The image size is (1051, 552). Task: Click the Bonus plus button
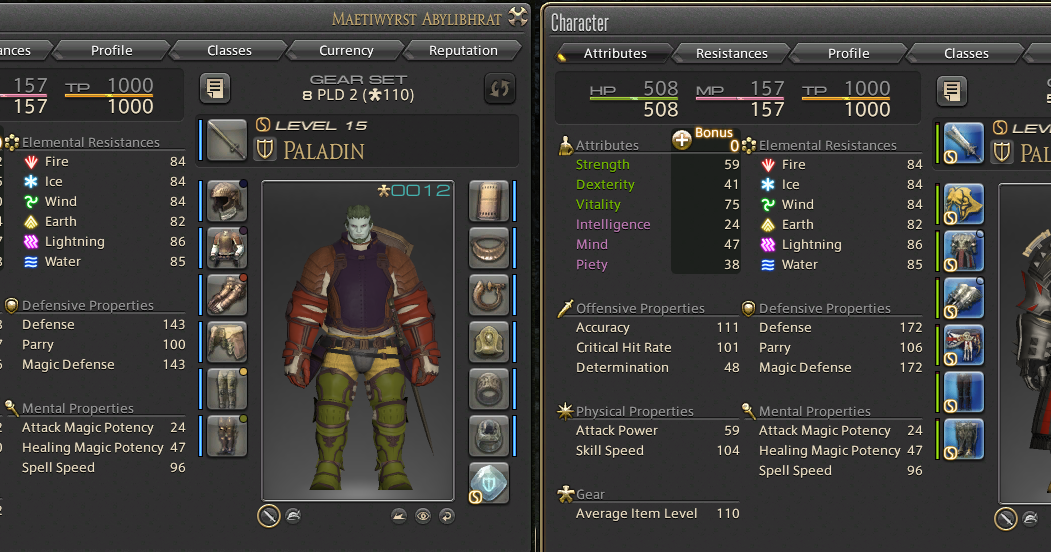[682, 139]
